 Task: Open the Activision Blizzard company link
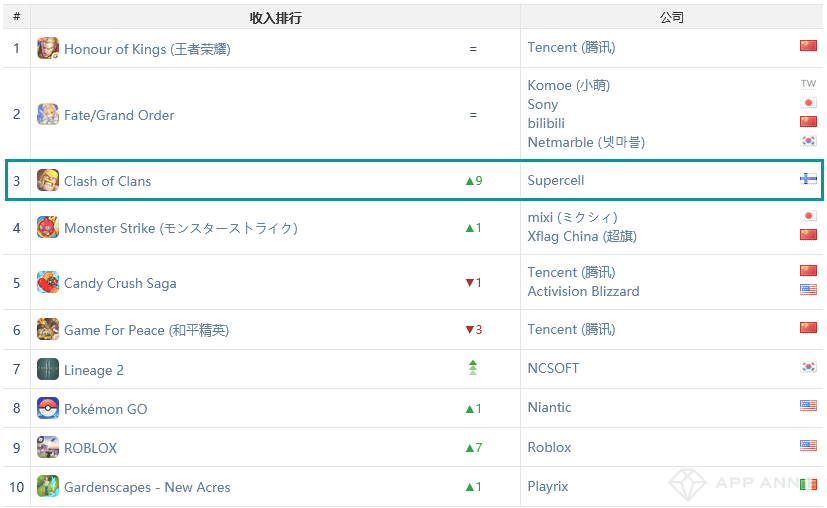(x=583, y=292)
